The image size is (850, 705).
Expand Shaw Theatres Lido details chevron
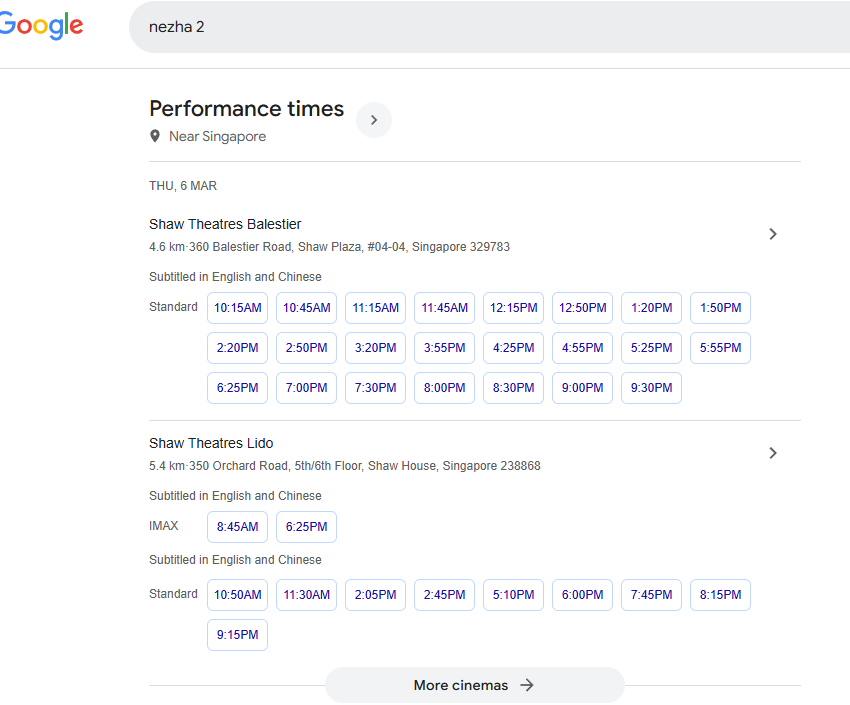coord(773,453)
